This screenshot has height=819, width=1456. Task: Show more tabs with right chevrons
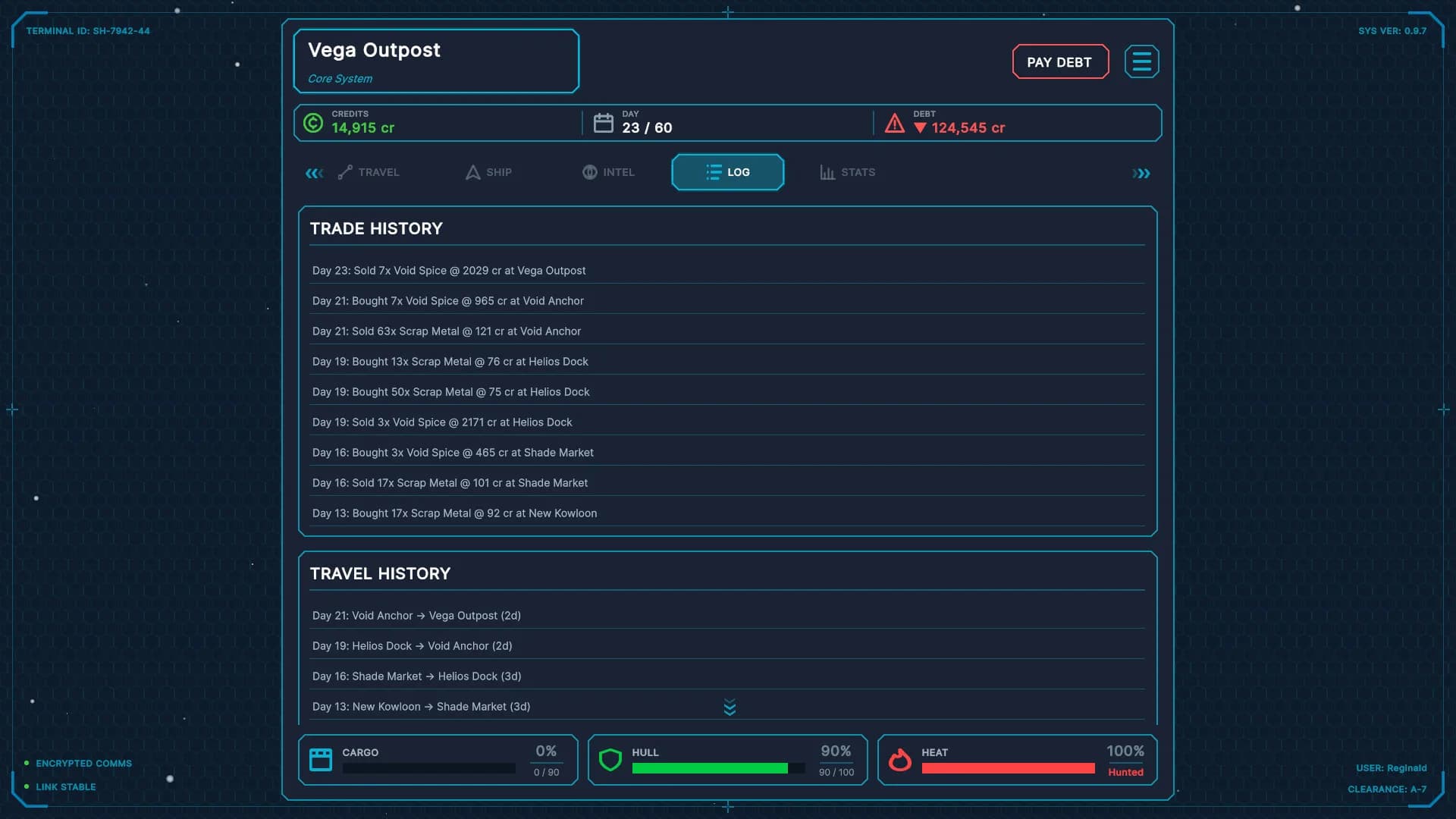tap(1141, 174)
